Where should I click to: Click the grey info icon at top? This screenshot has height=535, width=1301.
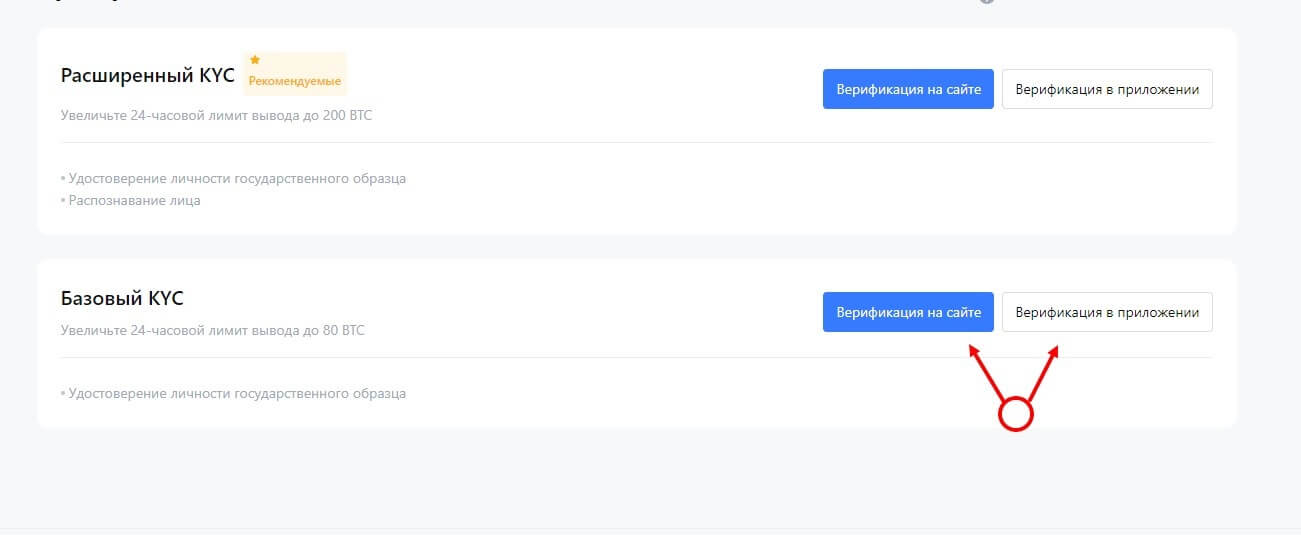point(987,2)
